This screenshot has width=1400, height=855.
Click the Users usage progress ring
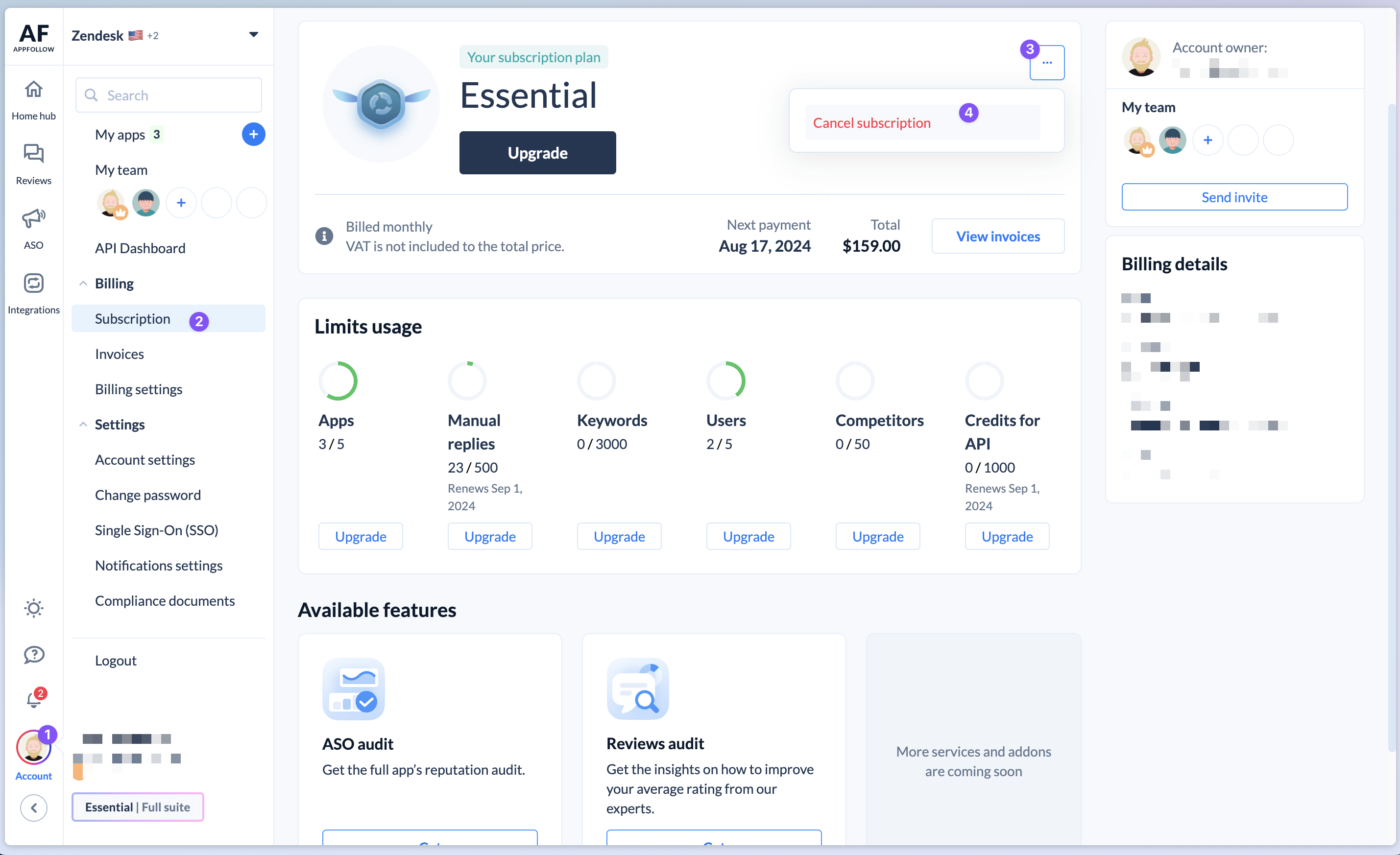click(x=726, y=381)
